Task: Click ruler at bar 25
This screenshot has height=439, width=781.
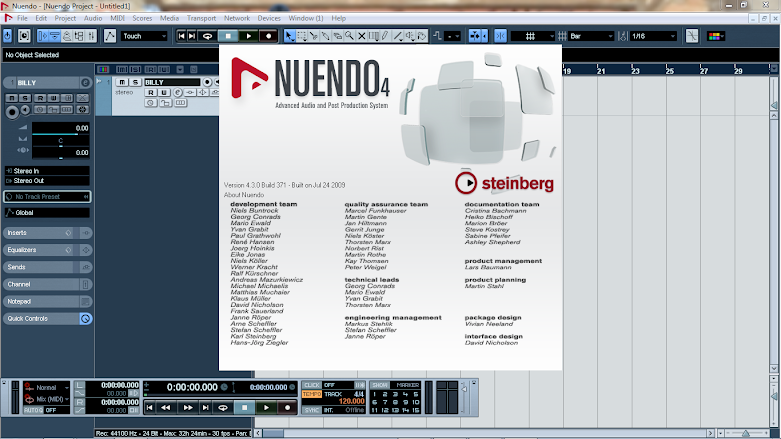Action: [x=669, y=71]
